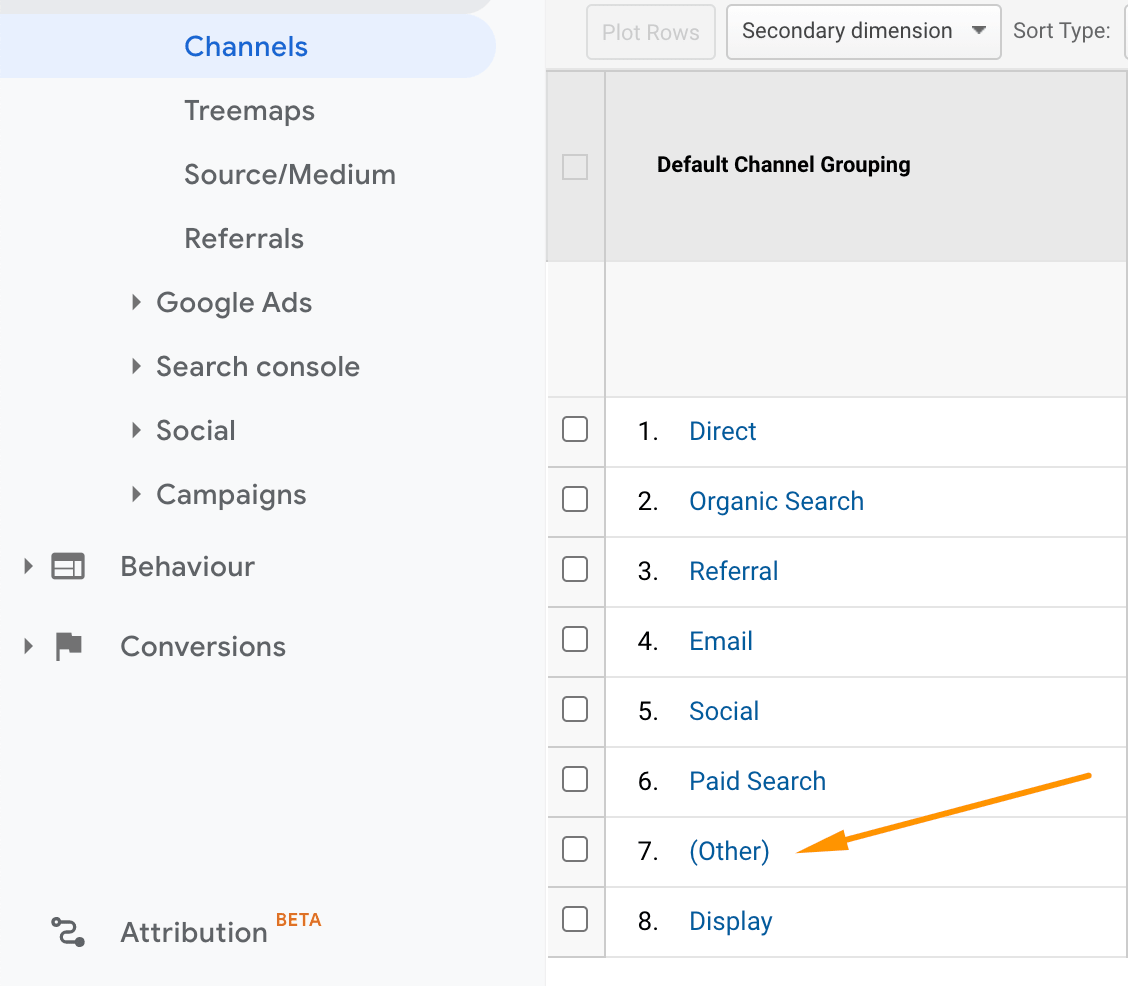Check the checkbox for the Display row
Image resolution: width=1128 pixels, height=986 pixels.
[575, 919]
